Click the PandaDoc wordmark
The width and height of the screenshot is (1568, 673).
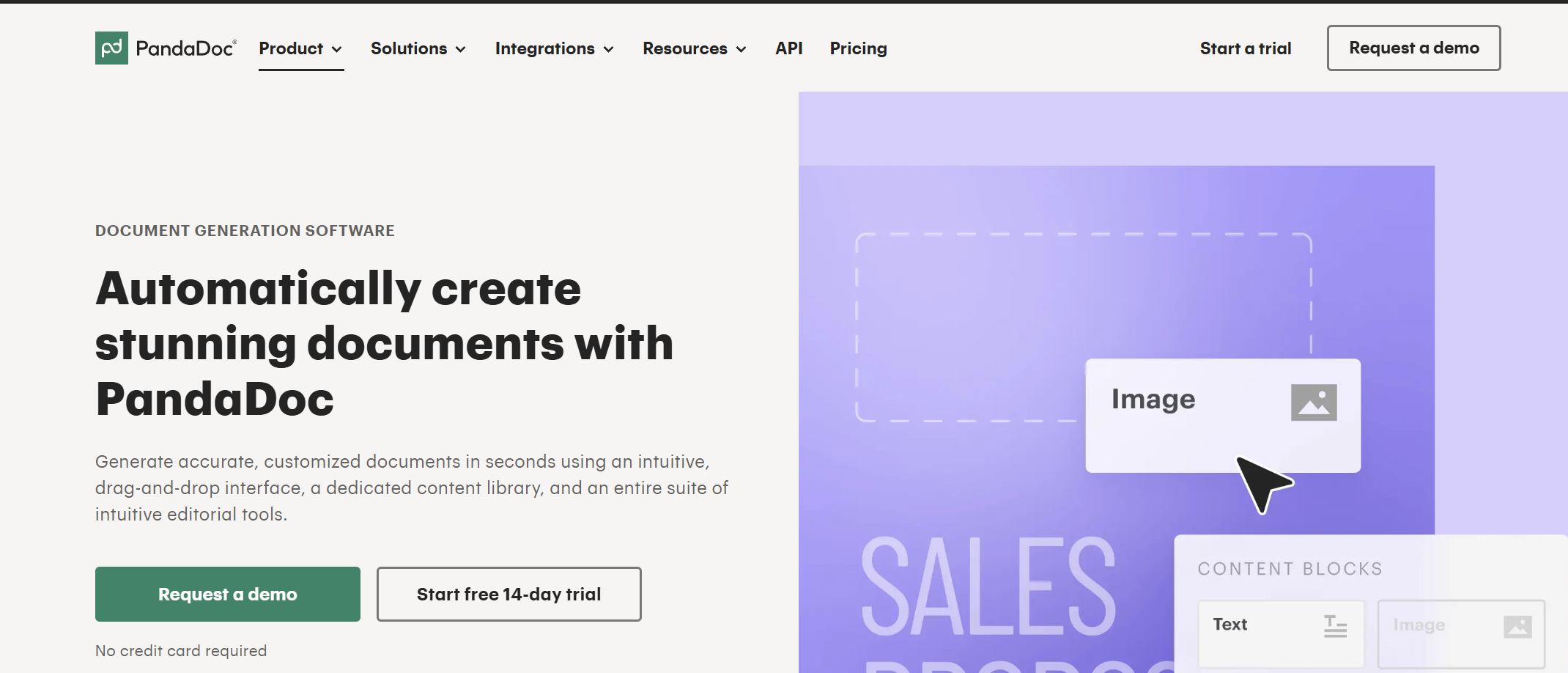pos(186,48)
